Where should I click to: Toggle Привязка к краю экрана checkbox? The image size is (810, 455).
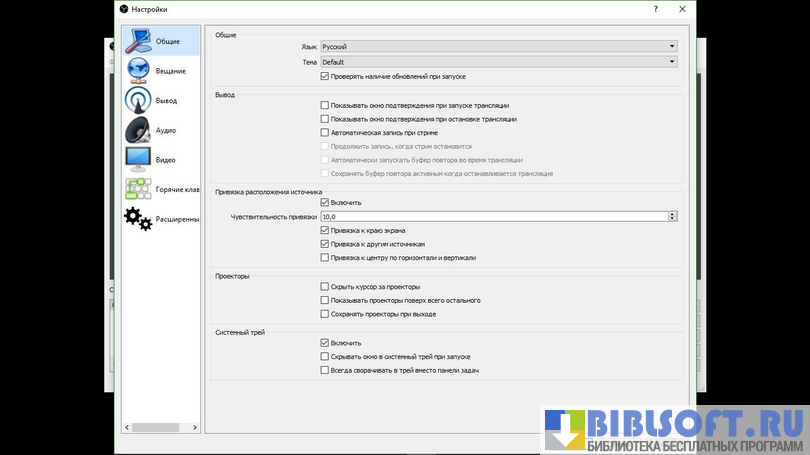[x=325, y=230]
